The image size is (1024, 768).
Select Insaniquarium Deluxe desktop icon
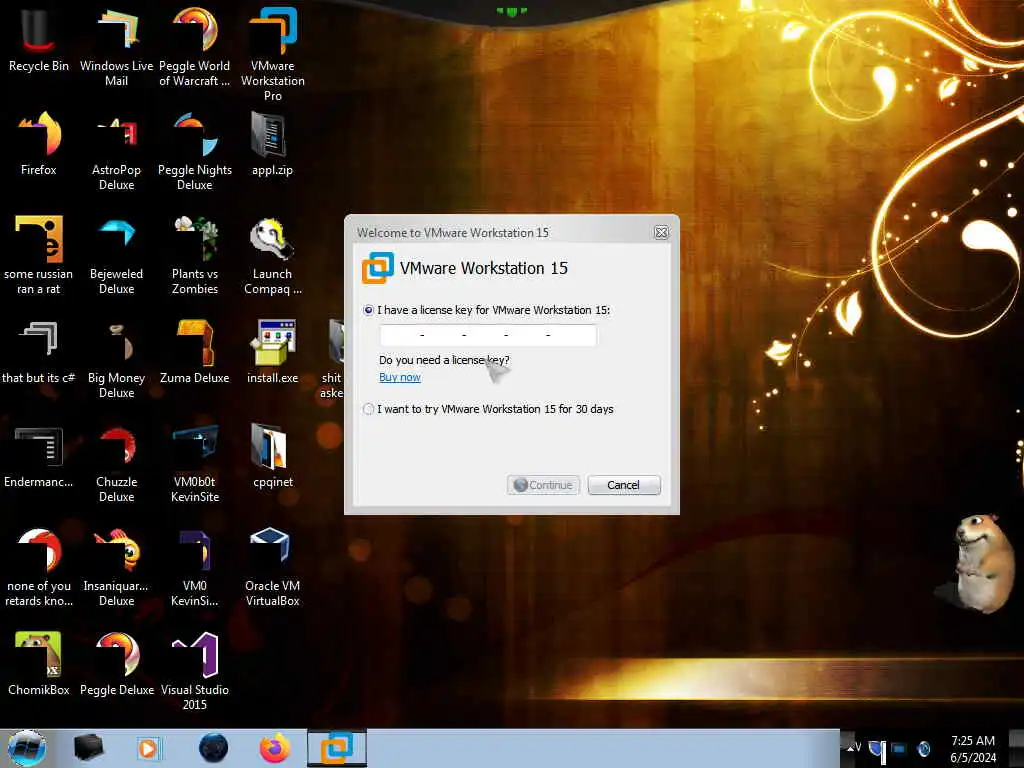pyautogui.click(x=116, y=567)
